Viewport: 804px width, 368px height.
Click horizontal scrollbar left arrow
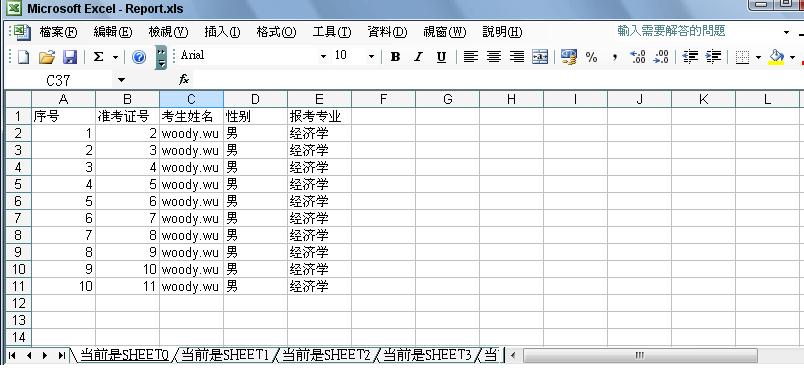[513, 355]
